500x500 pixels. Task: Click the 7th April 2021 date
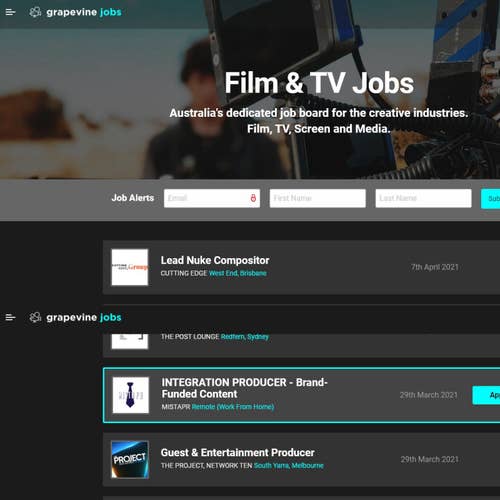pos(435,267)
